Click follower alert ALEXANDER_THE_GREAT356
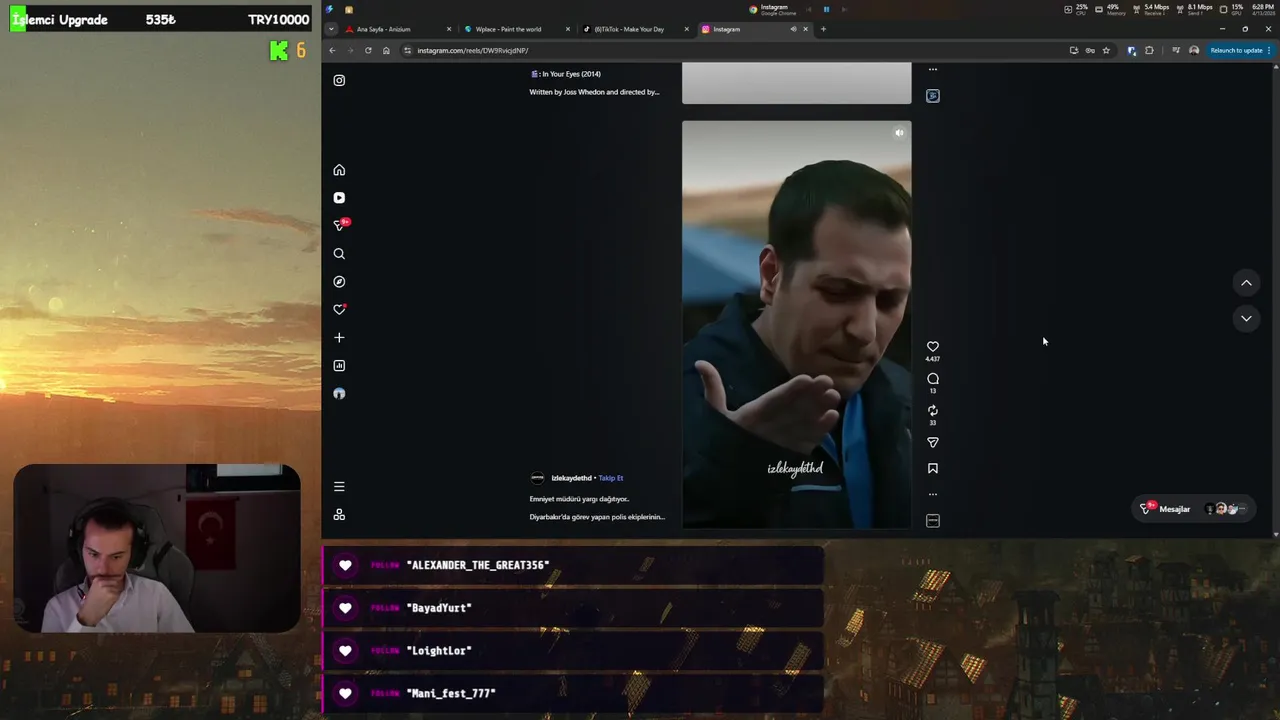Image resolution: width=1280 pixels, height=720 pixels. tap(572, 565)
